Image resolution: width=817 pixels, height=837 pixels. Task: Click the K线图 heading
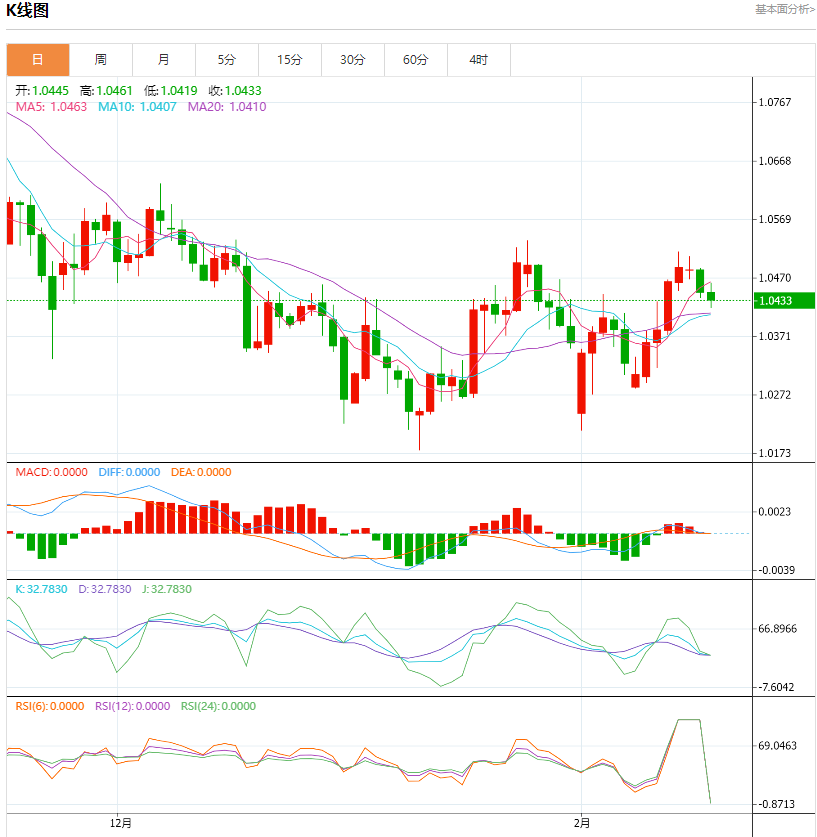[27, 10]
